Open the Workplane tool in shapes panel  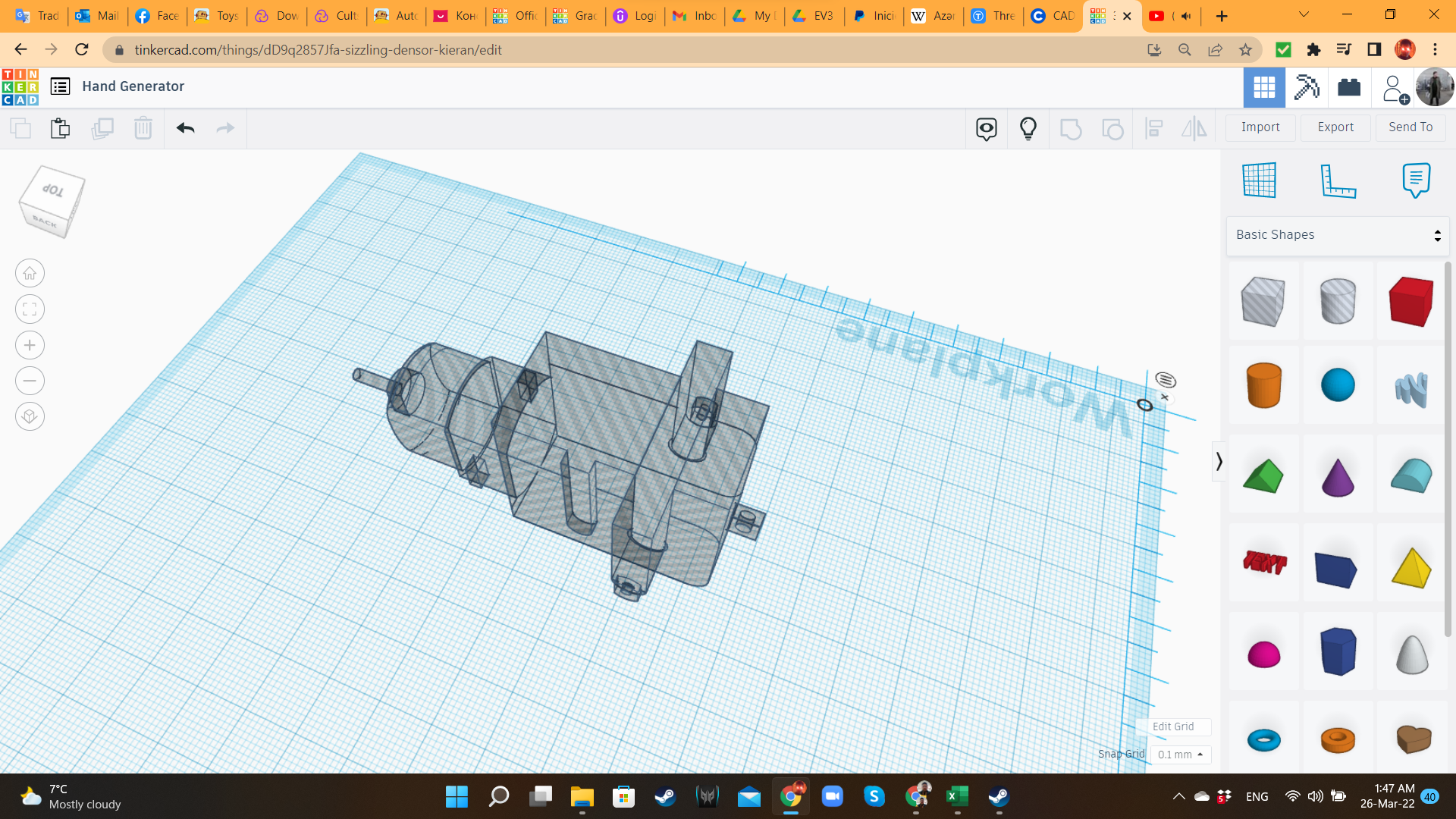1259,180
